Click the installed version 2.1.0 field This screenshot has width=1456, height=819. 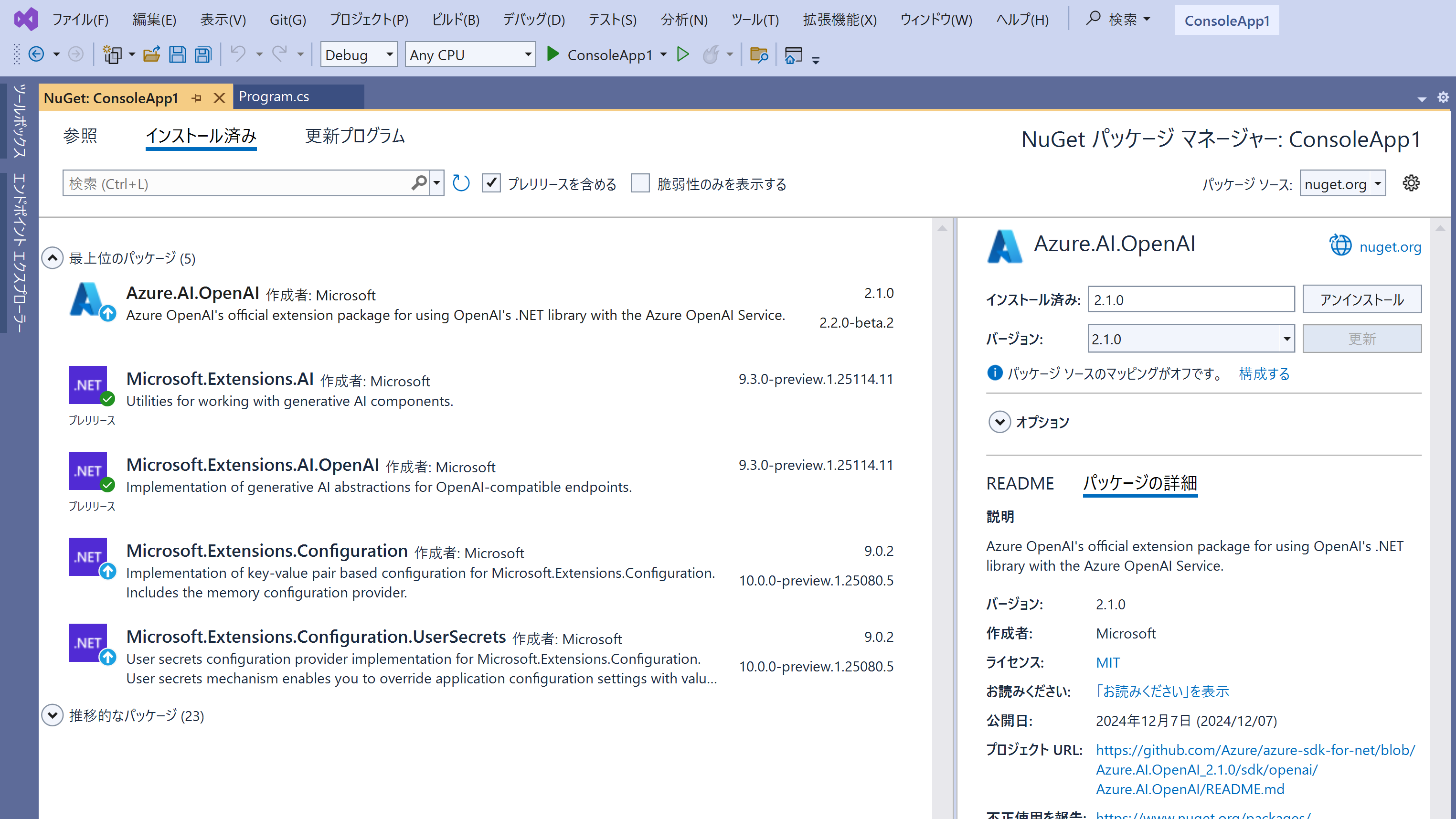pyautogui.click(x=1191, y=299)
